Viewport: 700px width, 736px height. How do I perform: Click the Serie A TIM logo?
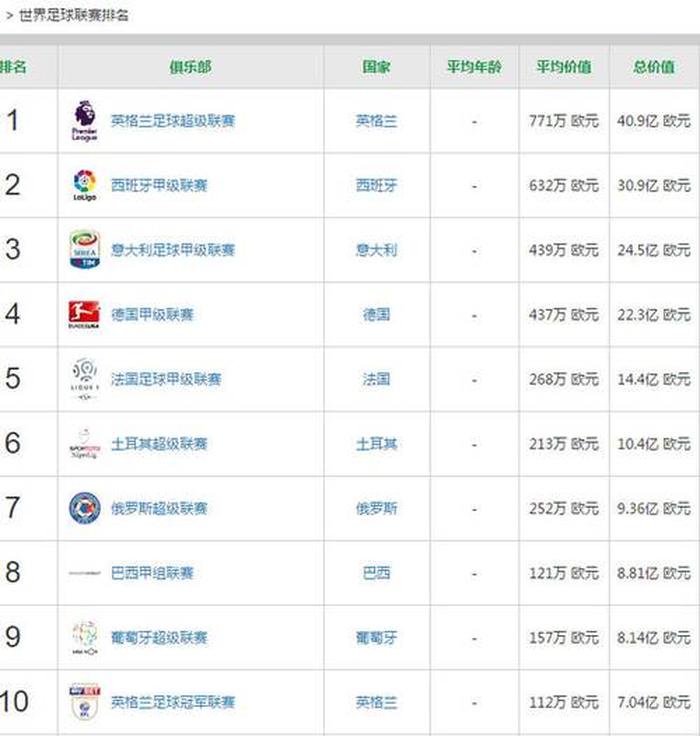tap(85, 250)
